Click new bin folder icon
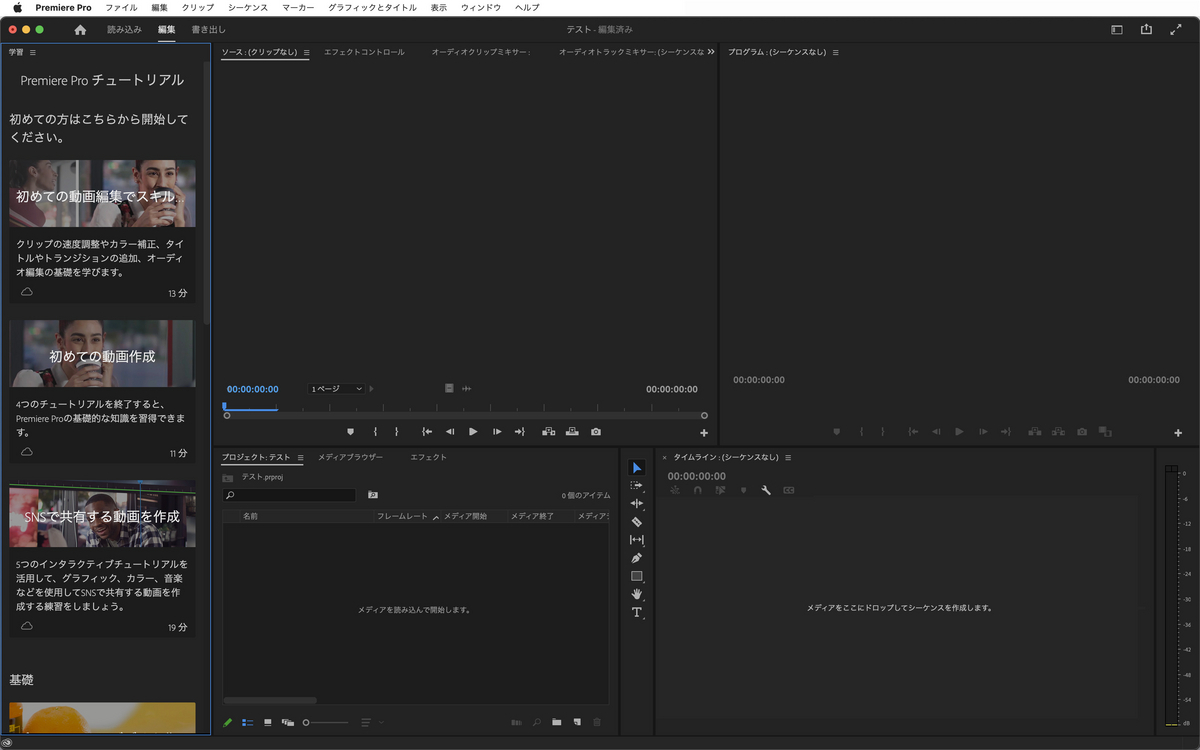Screen dimensions: 1200x750 557,722
